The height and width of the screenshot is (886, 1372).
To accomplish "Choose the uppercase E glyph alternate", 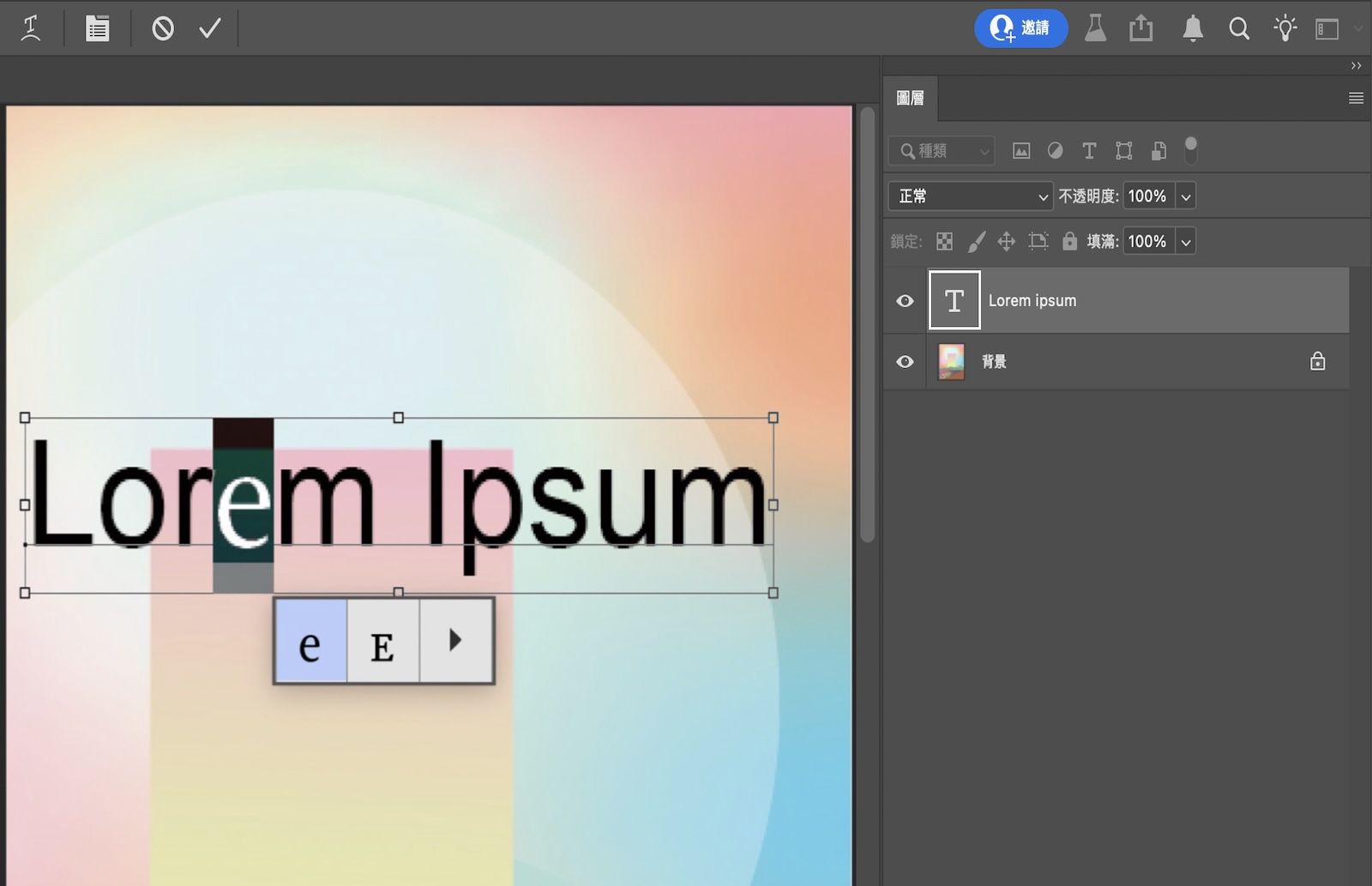I will coord(382,641).
